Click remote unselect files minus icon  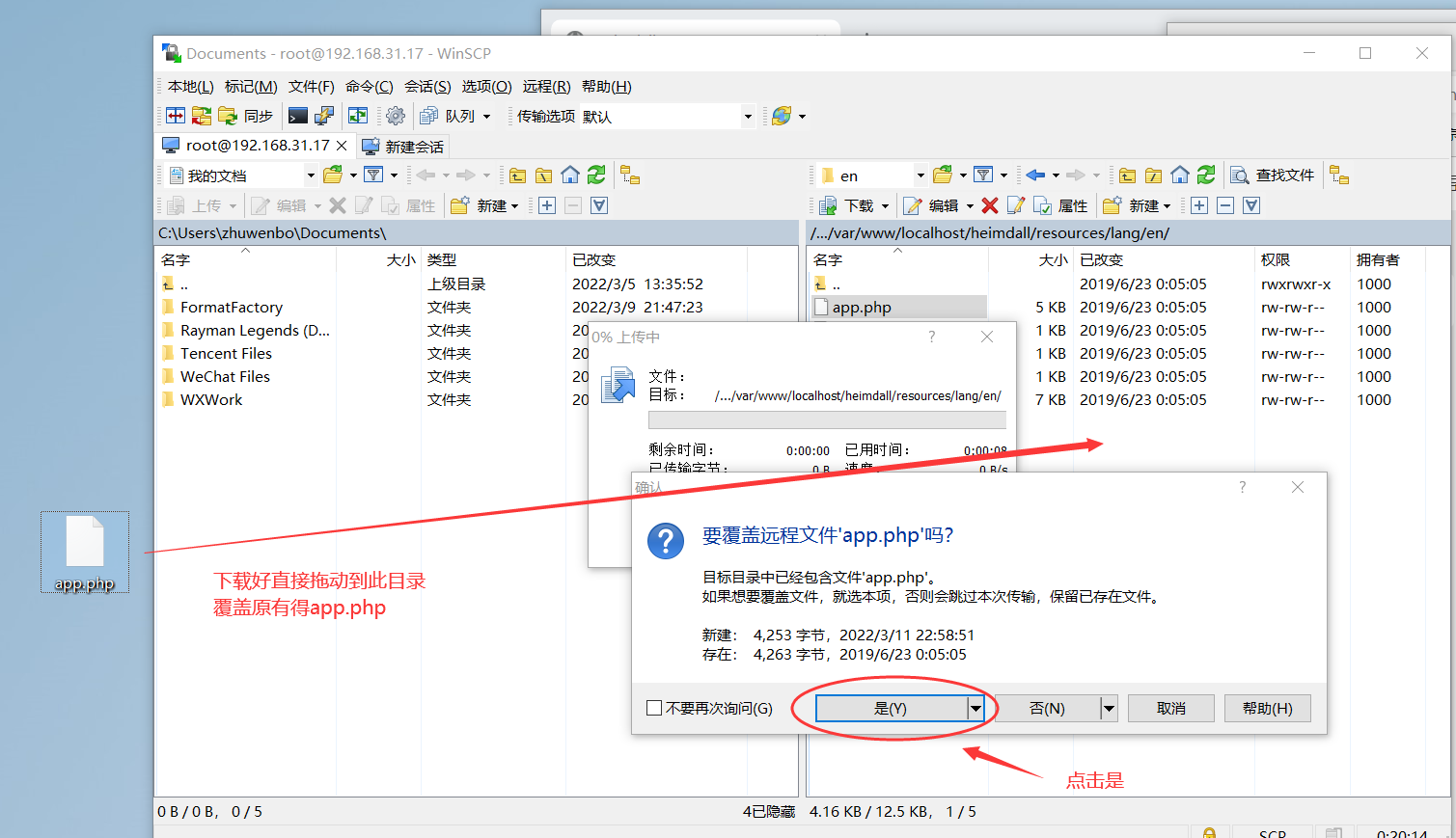1225,205
